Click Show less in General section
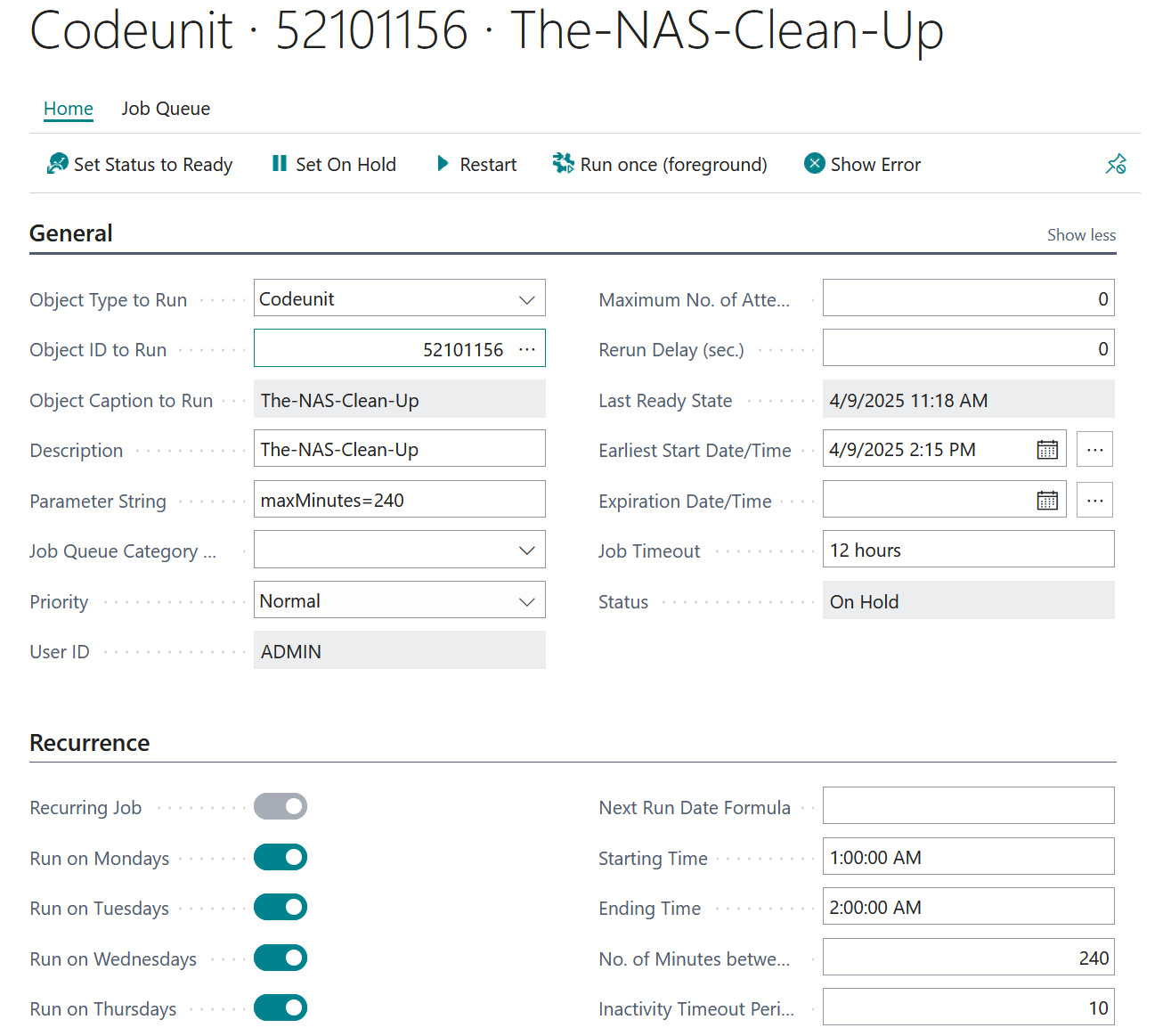Image resolution: width=1171 pixels, height=1036 pixels. (1081, 235)
